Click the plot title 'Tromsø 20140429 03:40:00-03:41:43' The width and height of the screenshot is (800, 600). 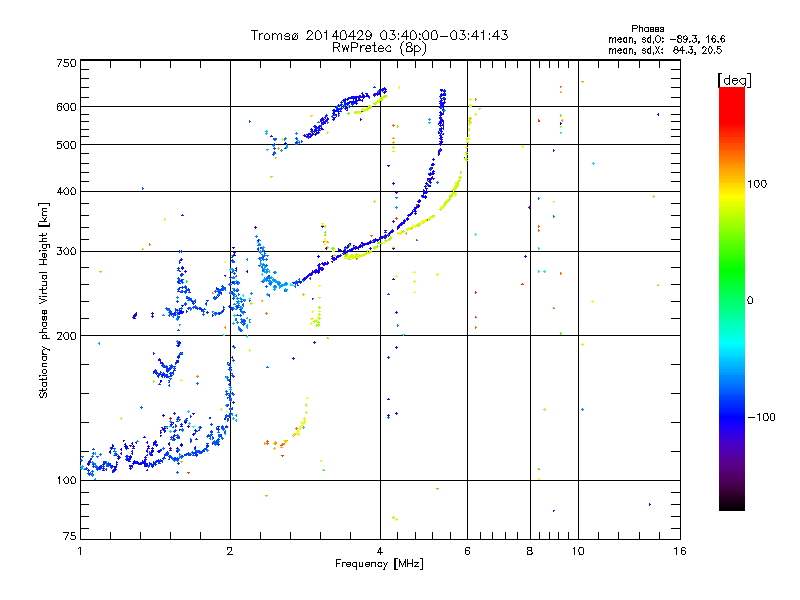pos(379,35)
